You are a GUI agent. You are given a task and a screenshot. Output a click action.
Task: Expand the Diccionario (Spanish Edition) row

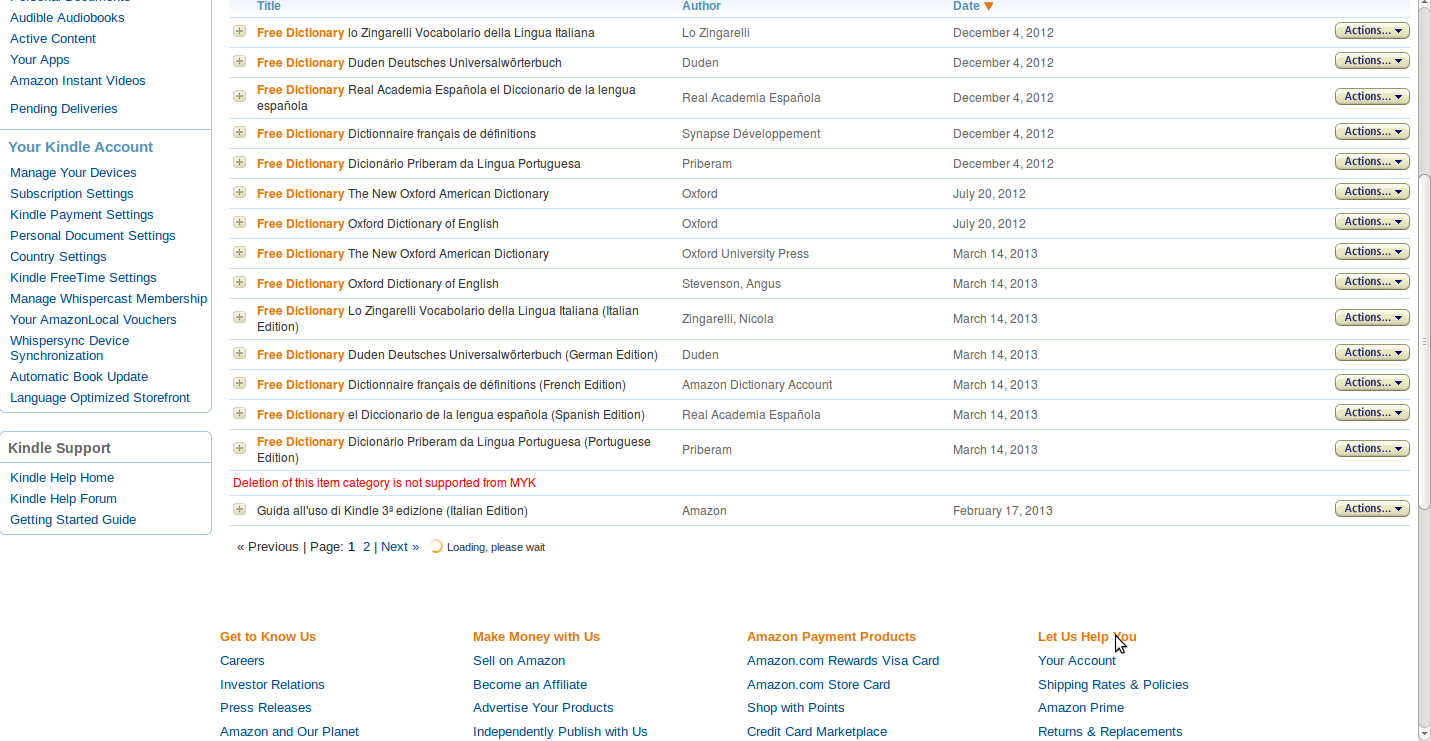pyautogui.click(x=239, y=413)
